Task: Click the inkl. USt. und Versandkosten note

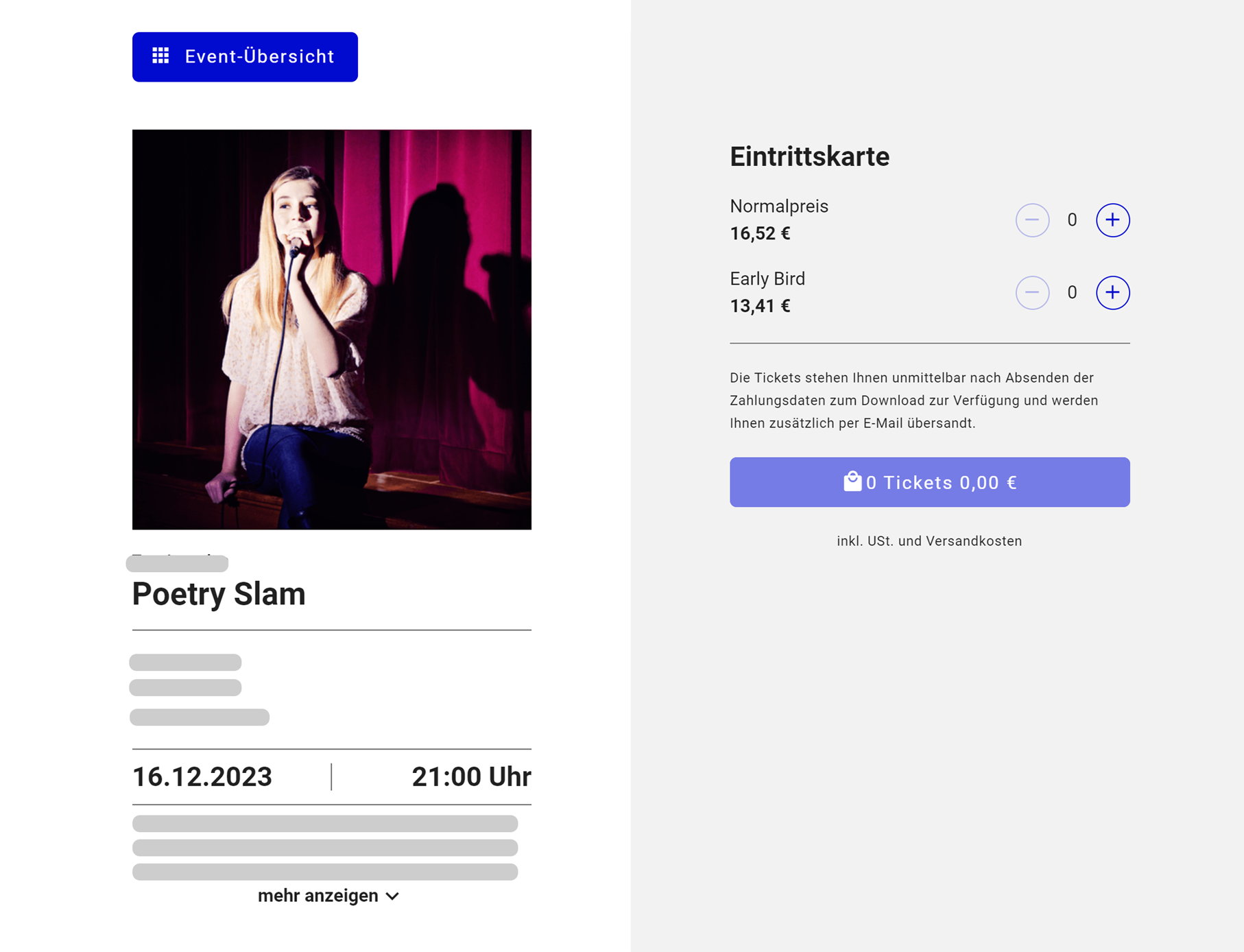Action: pos(929,541)
